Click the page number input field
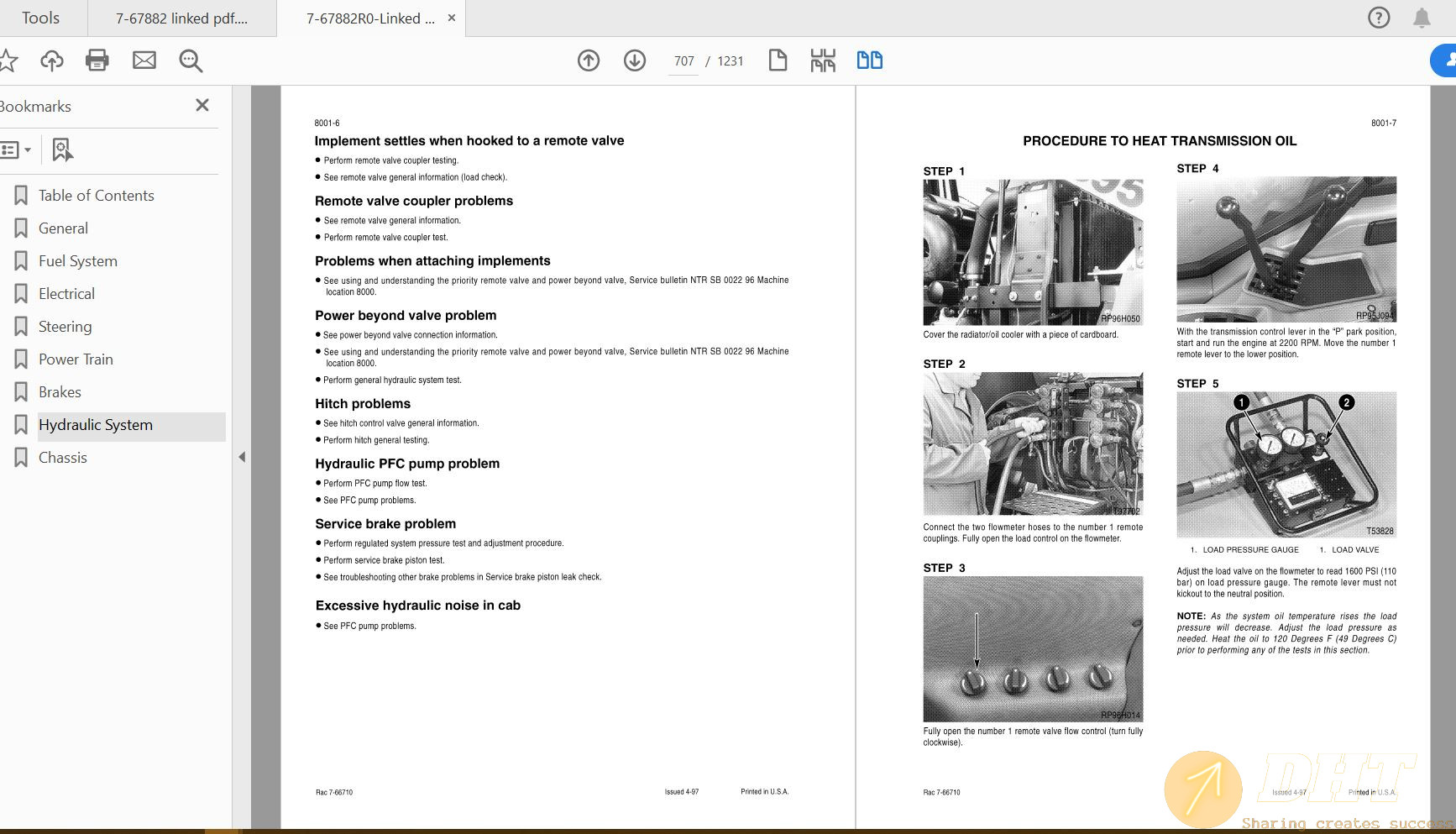Viewport: 1456px width, 834px height. (683, 61)
